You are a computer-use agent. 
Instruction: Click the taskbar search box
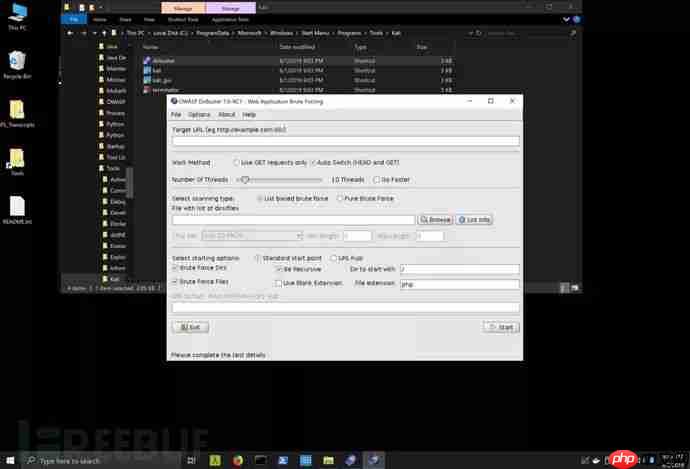[x=102, y=461]
